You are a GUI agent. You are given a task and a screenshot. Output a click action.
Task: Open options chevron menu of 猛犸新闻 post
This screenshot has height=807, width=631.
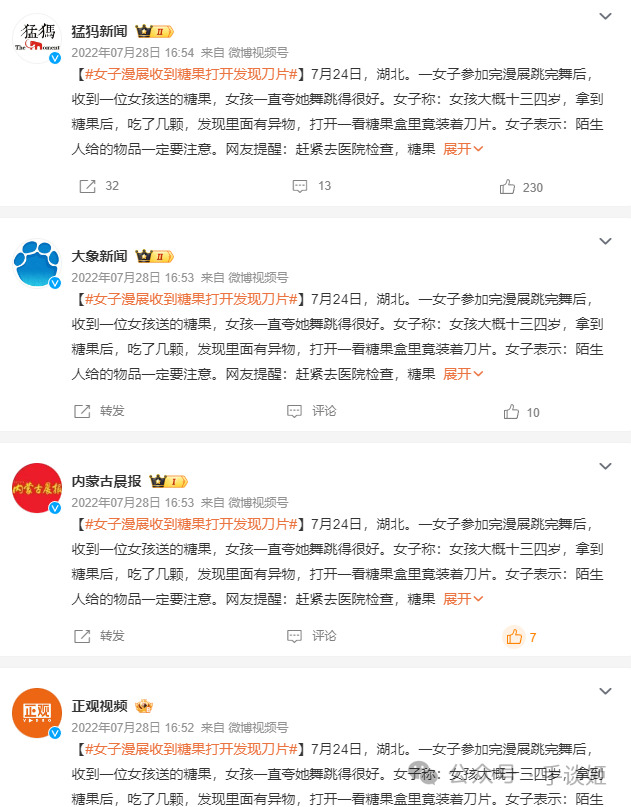pos(605,16)
